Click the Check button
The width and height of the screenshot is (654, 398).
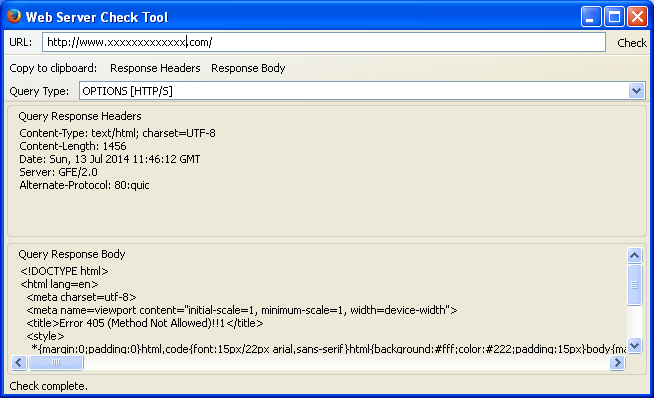pos(632,43)
